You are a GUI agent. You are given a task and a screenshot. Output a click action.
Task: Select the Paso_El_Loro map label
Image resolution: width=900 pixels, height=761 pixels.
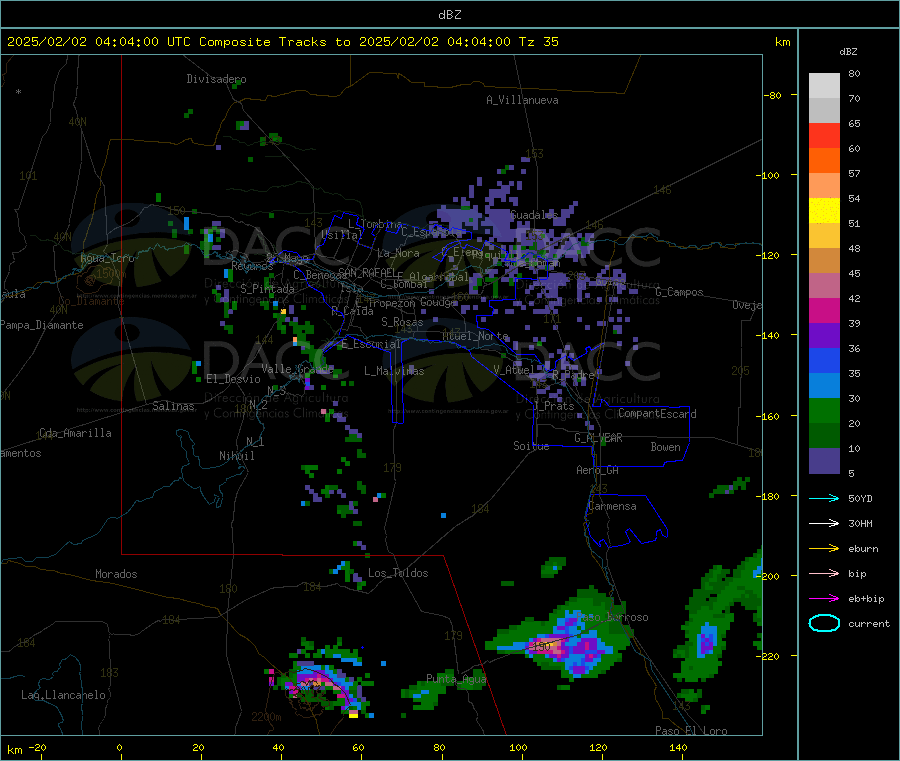click(691, 731)
